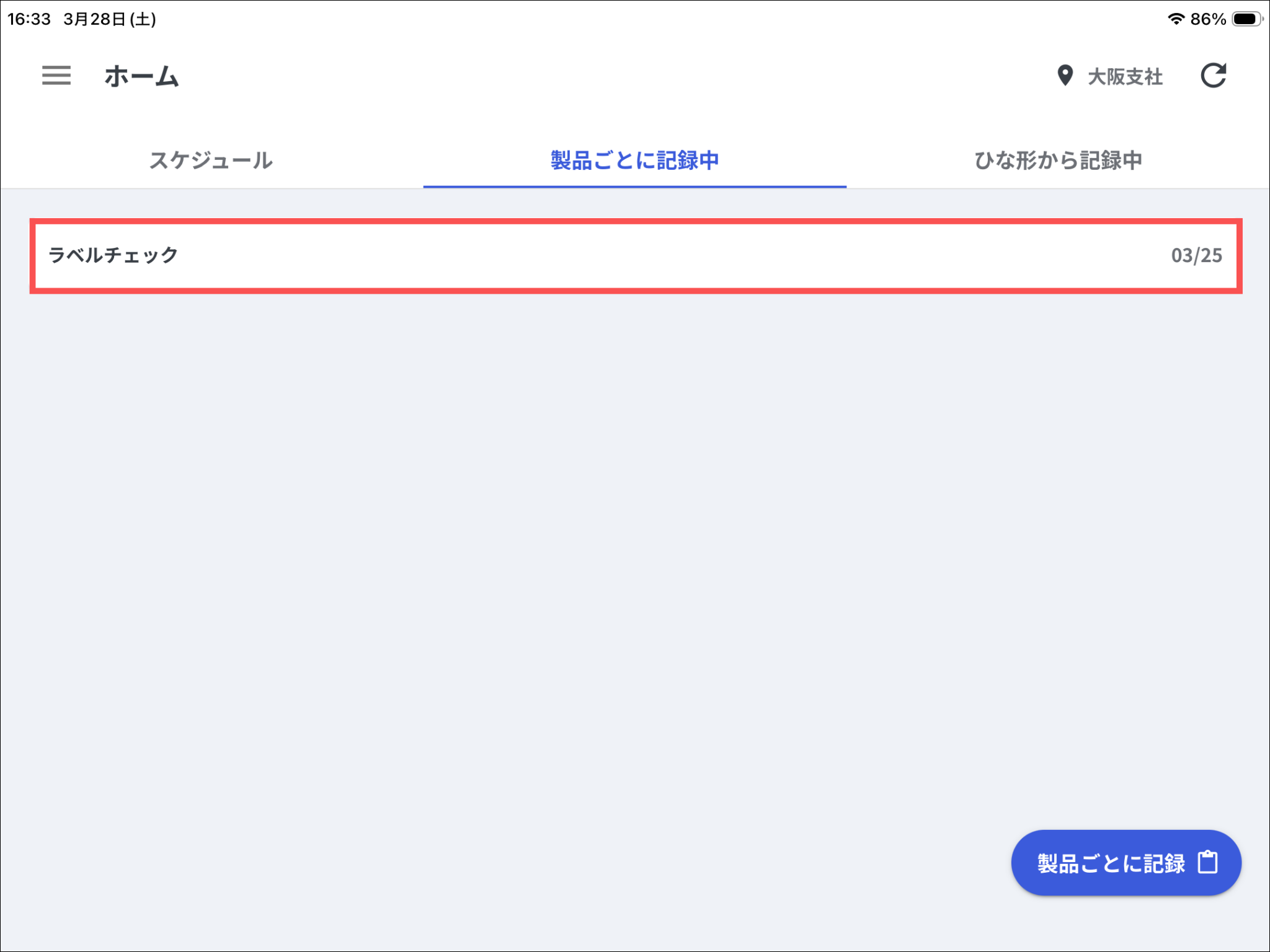This screenshot has width=1270, height=952.
Task: Tap the Wi-Fi status icon
Action: pos(1175,19)
